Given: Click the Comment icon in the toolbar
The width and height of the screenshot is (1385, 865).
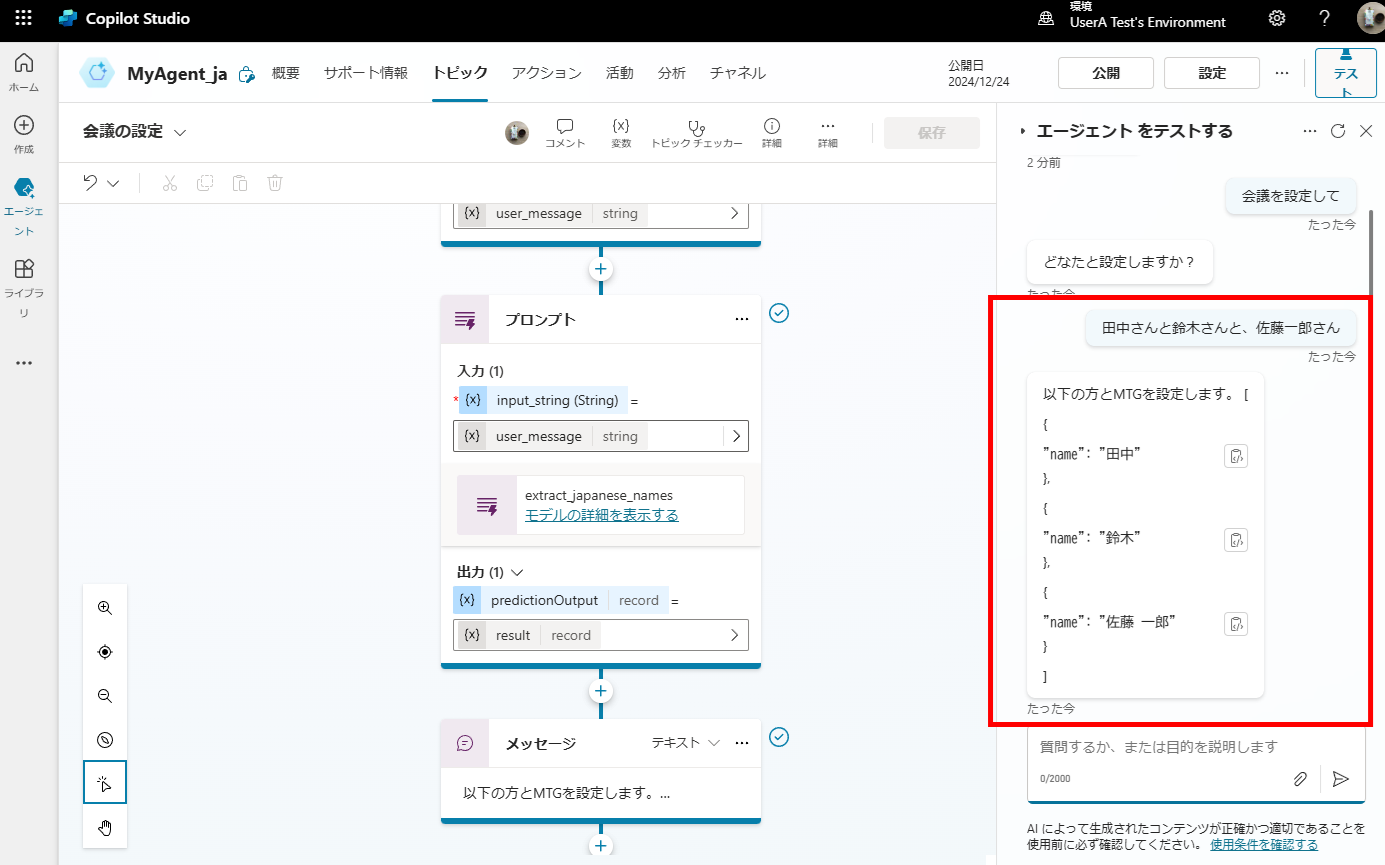Looking at the screenshot, I should click(565, 132).
